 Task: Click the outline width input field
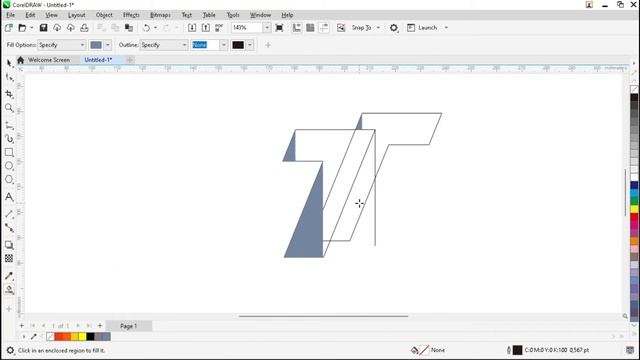(x=206, y=45)
